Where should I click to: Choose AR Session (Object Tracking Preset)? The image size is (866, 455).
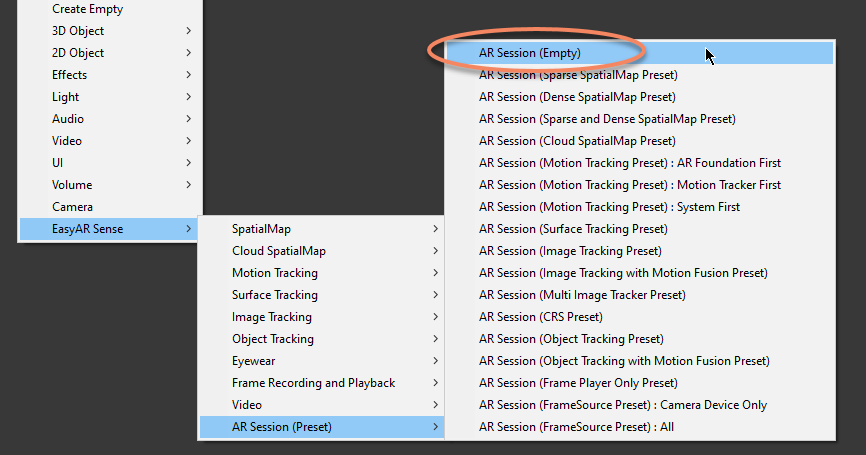point(571,339)
